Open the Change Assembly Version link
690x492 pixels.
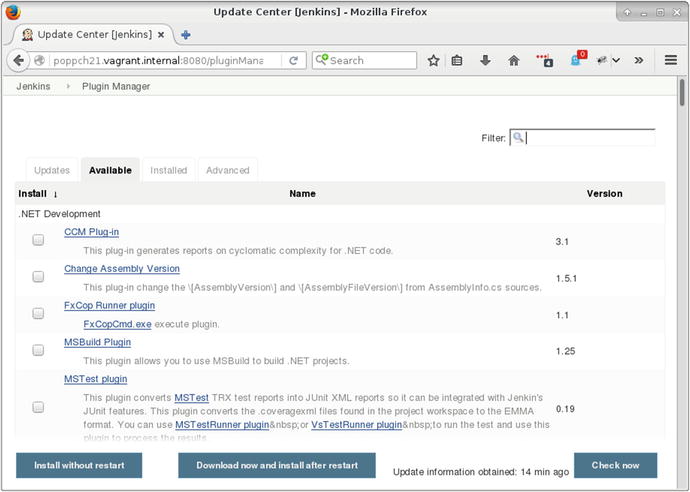(122, 268)
